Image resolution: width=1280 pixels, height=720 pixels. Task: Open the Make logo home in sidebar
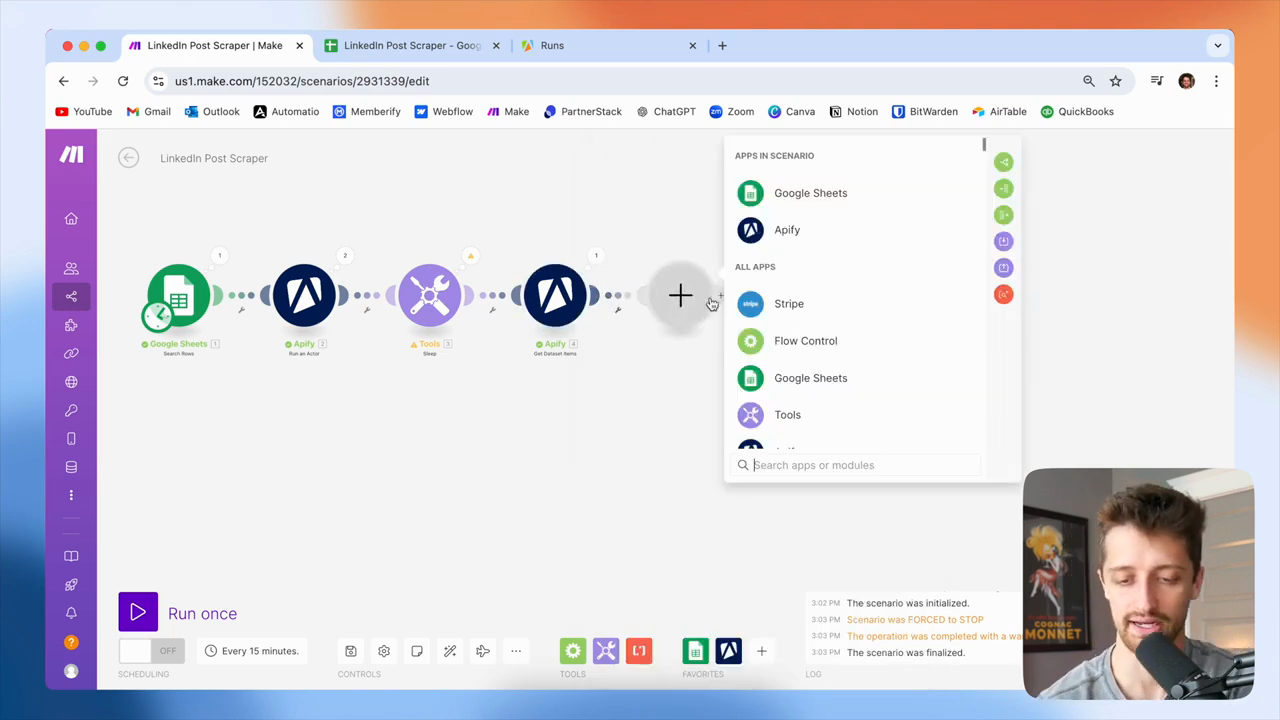point(71,154)
